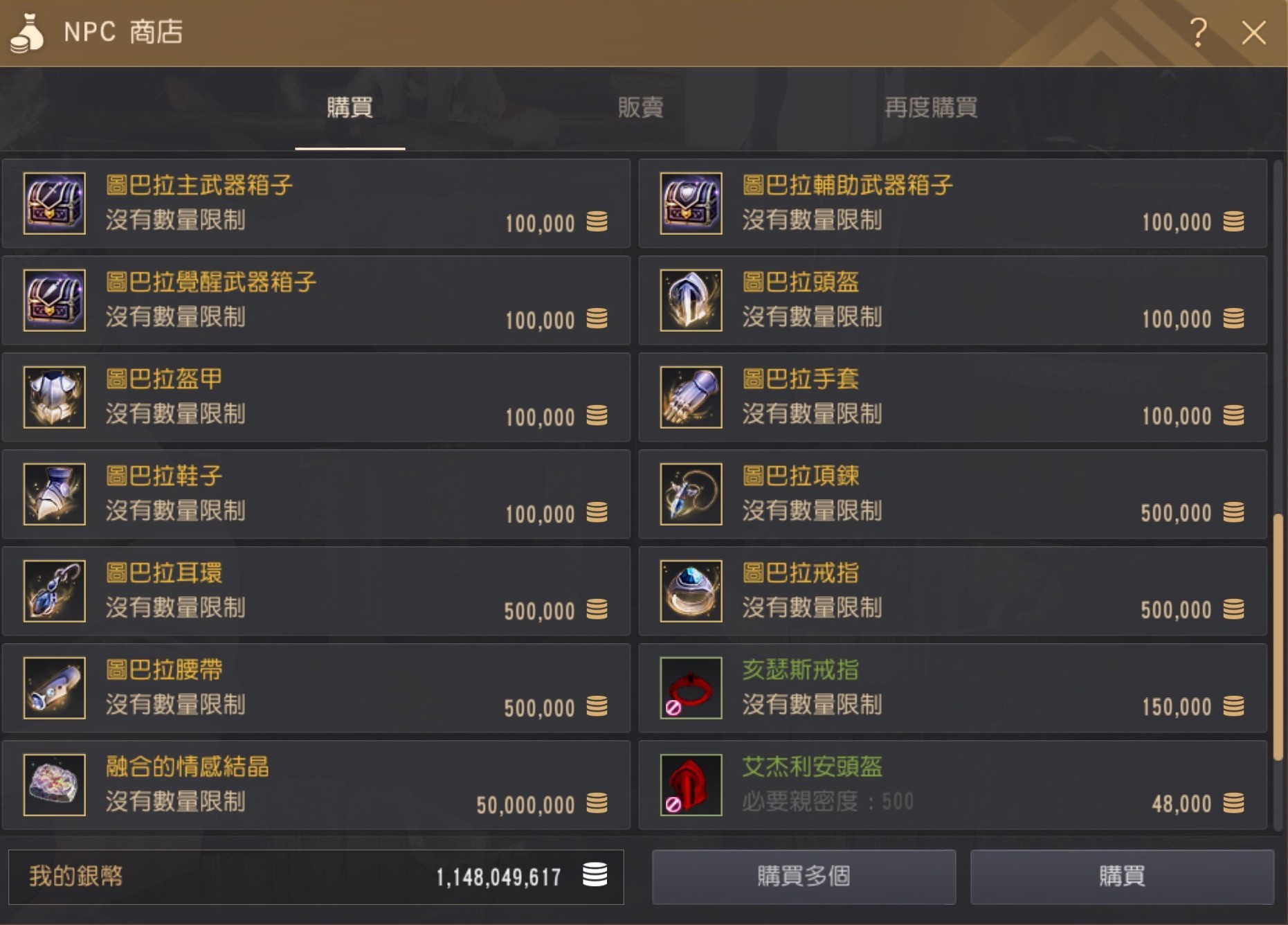
Task: Choose the 圖巴拉盔甲 armor icon
Action: (x=55, y=397)
